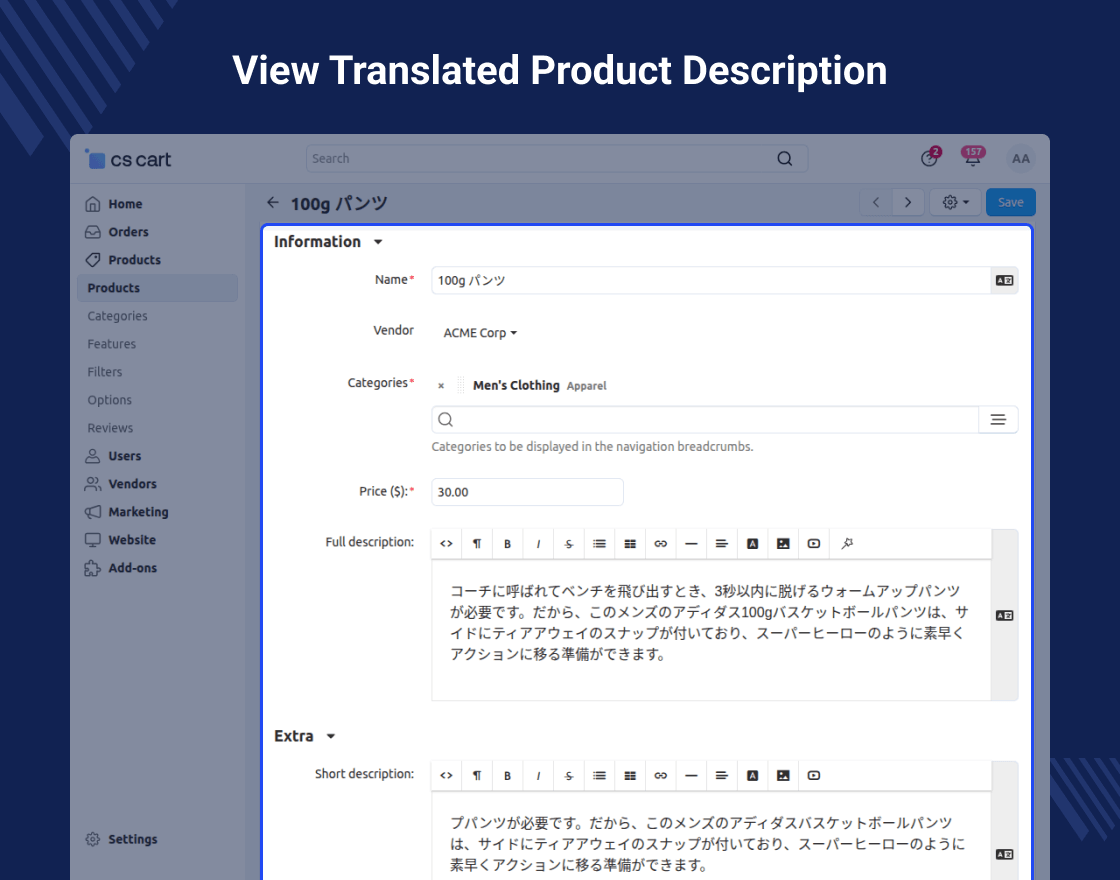Insert table in Full description toolbar
The image size is (1120, 880).
coord(630,544)
